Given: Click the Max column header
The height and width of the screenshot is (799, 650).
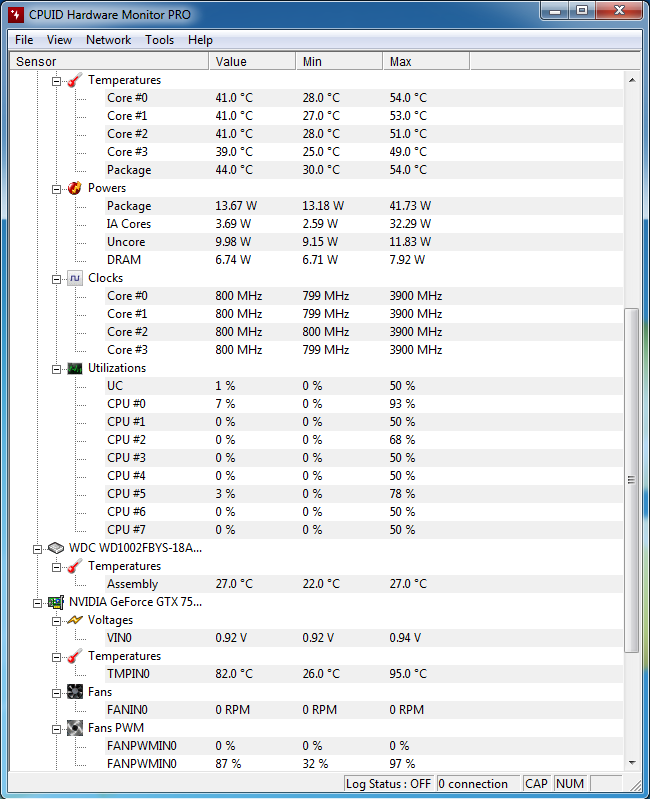Looking at the screenshot, I should [426, 62].
